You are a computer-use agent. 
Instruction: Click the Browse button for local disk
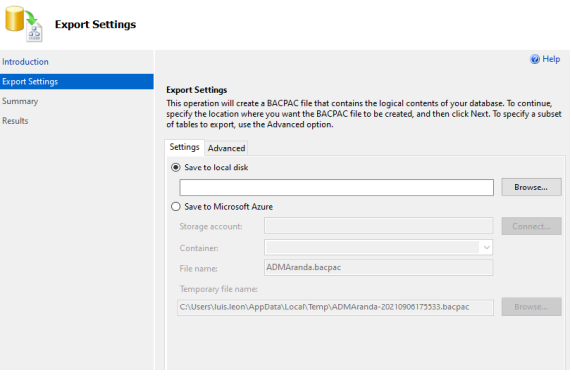531,187
